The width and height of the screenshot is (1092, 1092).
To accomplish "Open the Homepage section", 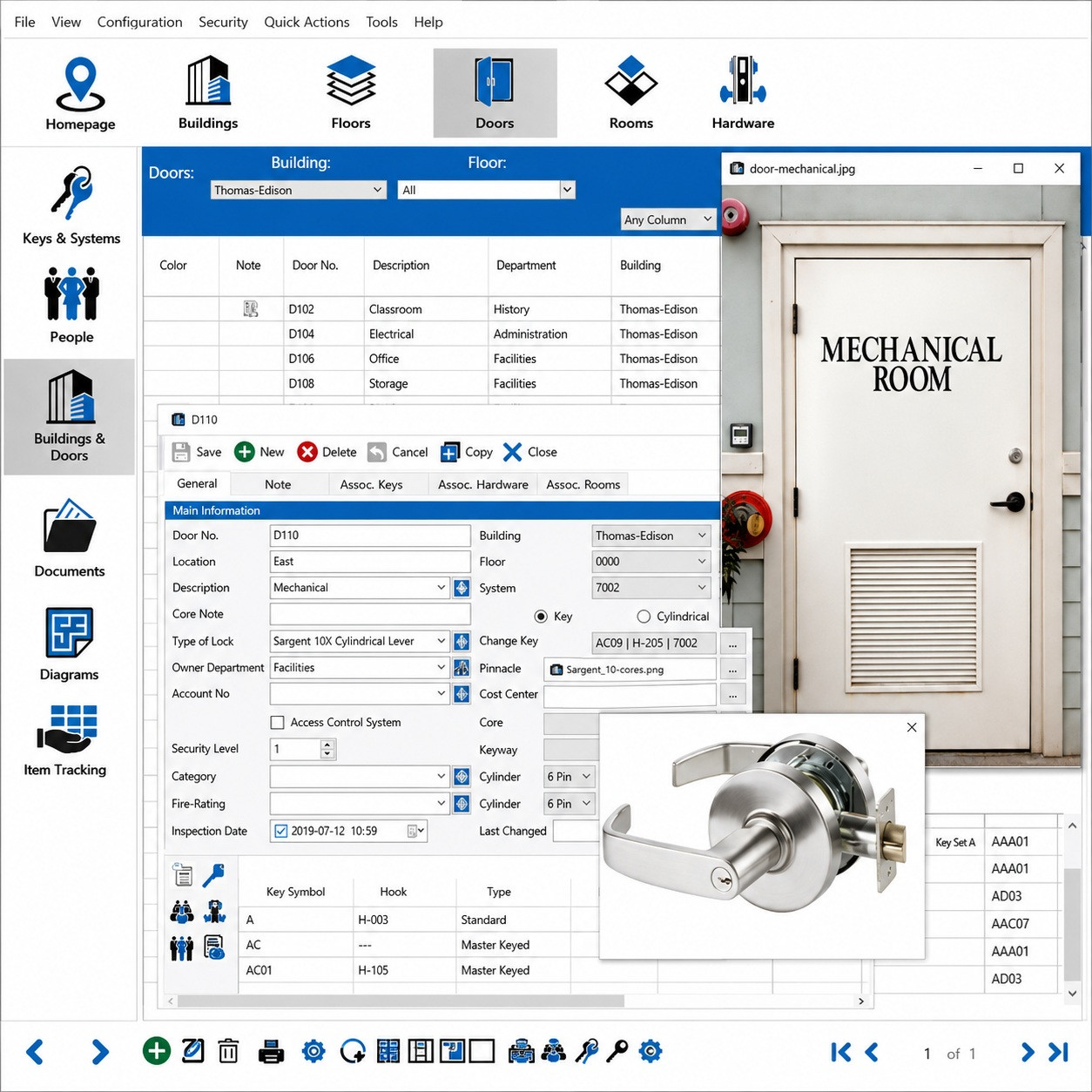I will tap(80, 93).
